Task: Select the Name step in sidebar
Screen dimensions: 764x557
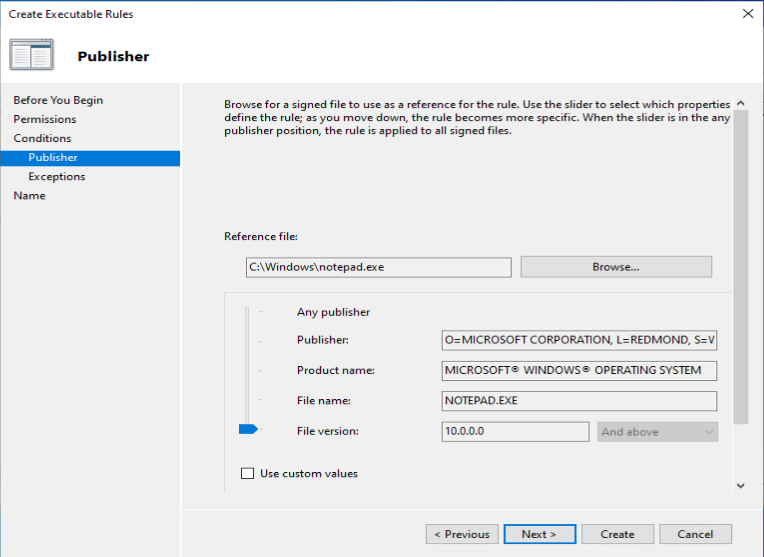Action: (x=29, y=195)
